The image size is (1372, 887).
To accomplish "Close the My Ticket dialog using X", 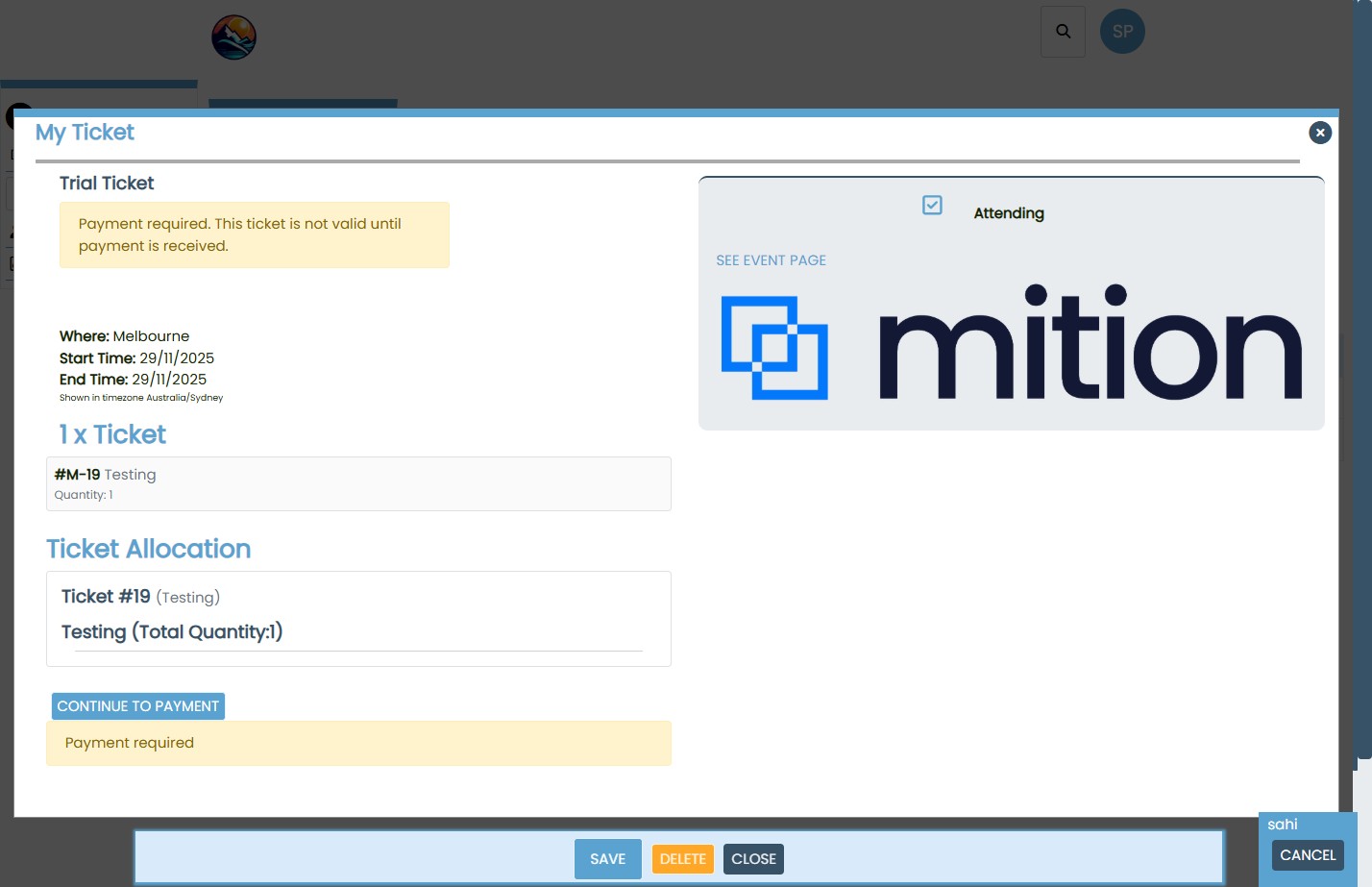I will [x=1320, y=133].
